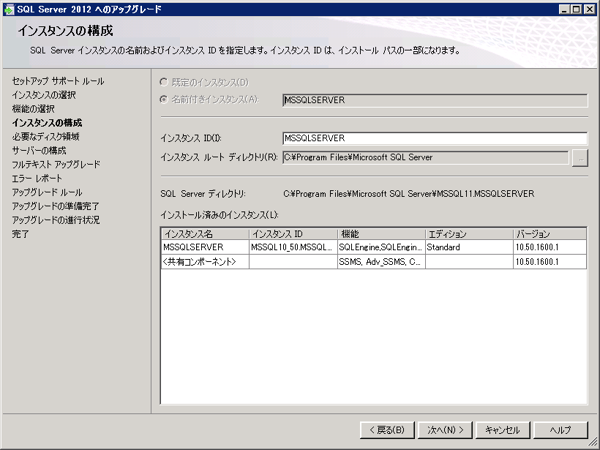Click the bold インスタンスの構成 sidebar step
This screenshot has height=450, width=600.
tap(47, 123)
